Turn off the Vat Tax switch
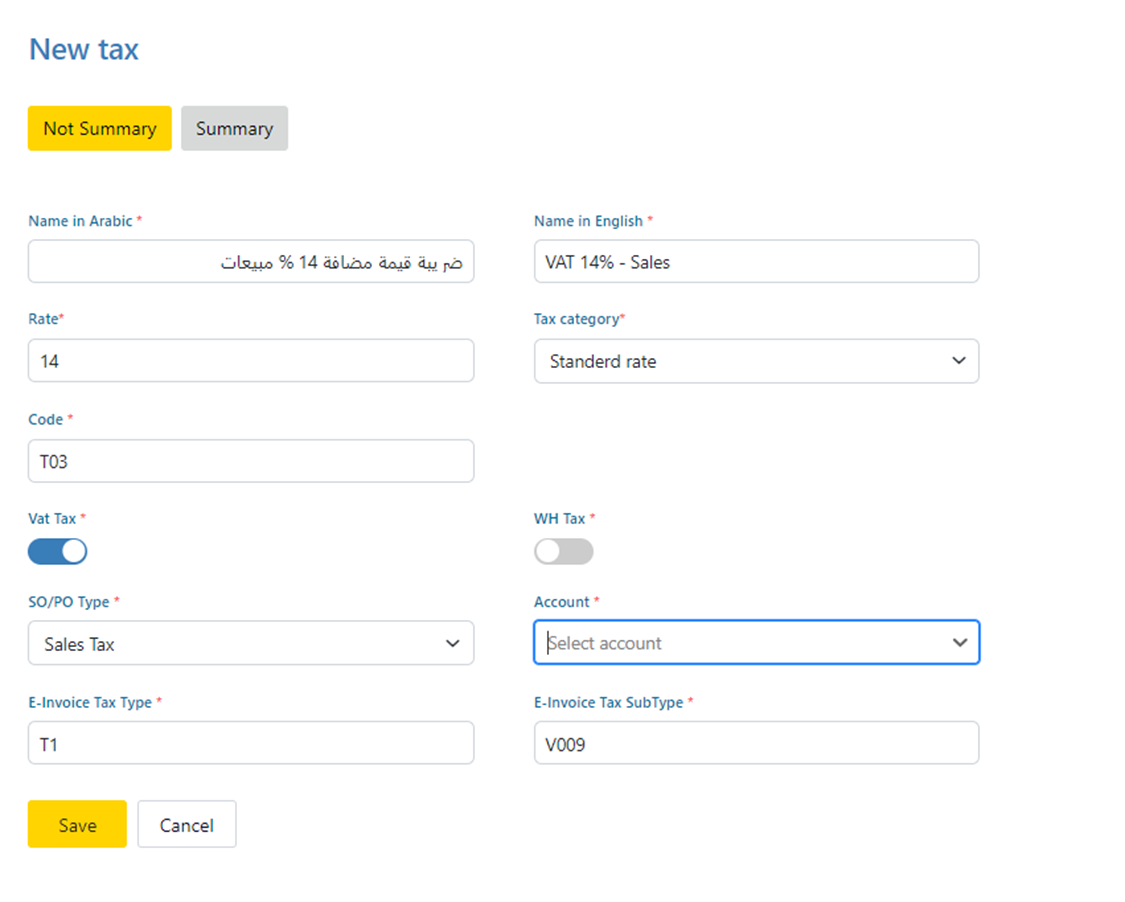 [x=58, y=551]
